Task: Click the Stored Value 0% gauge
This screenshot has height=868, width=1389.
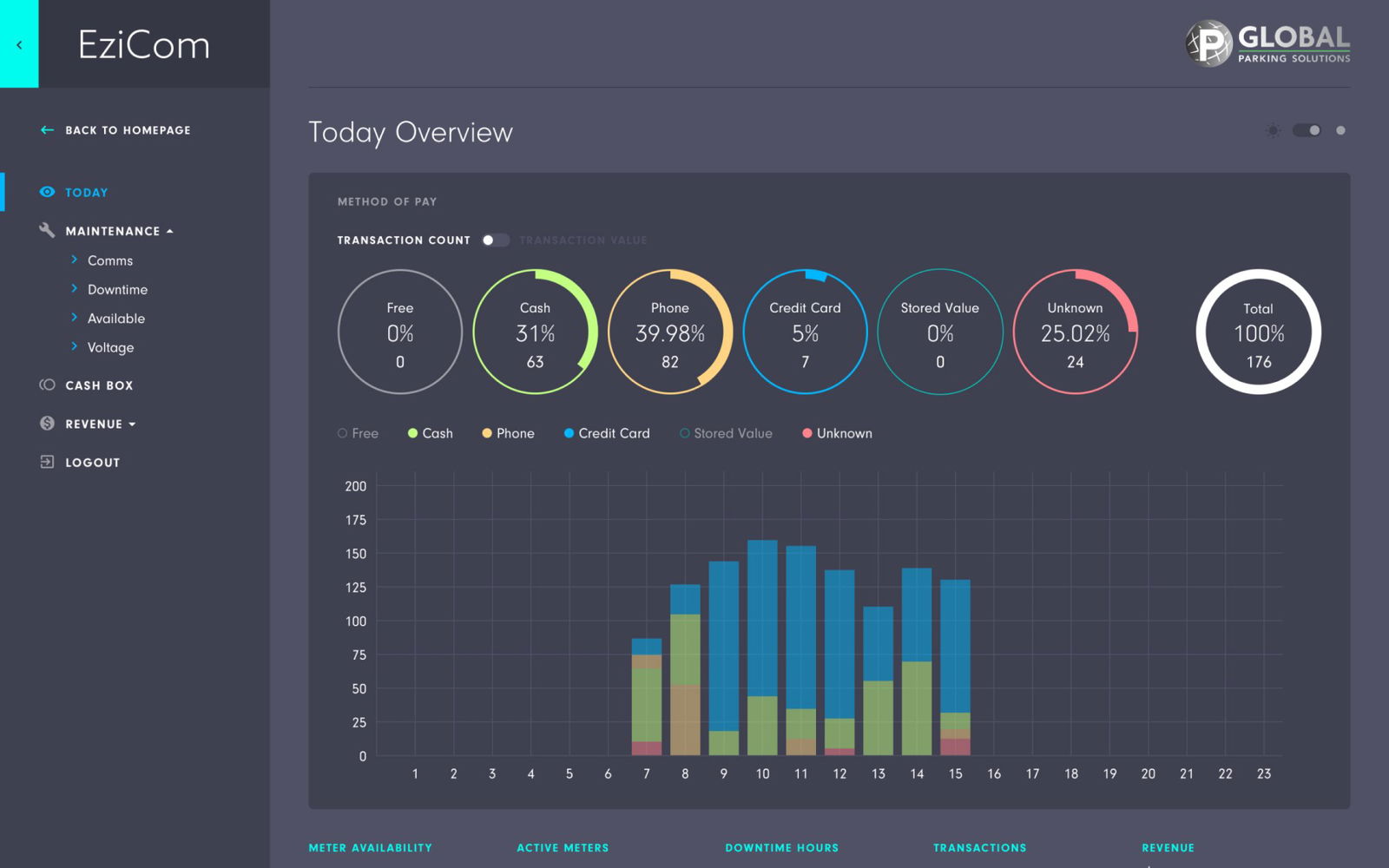Action: tap(940, 332)
